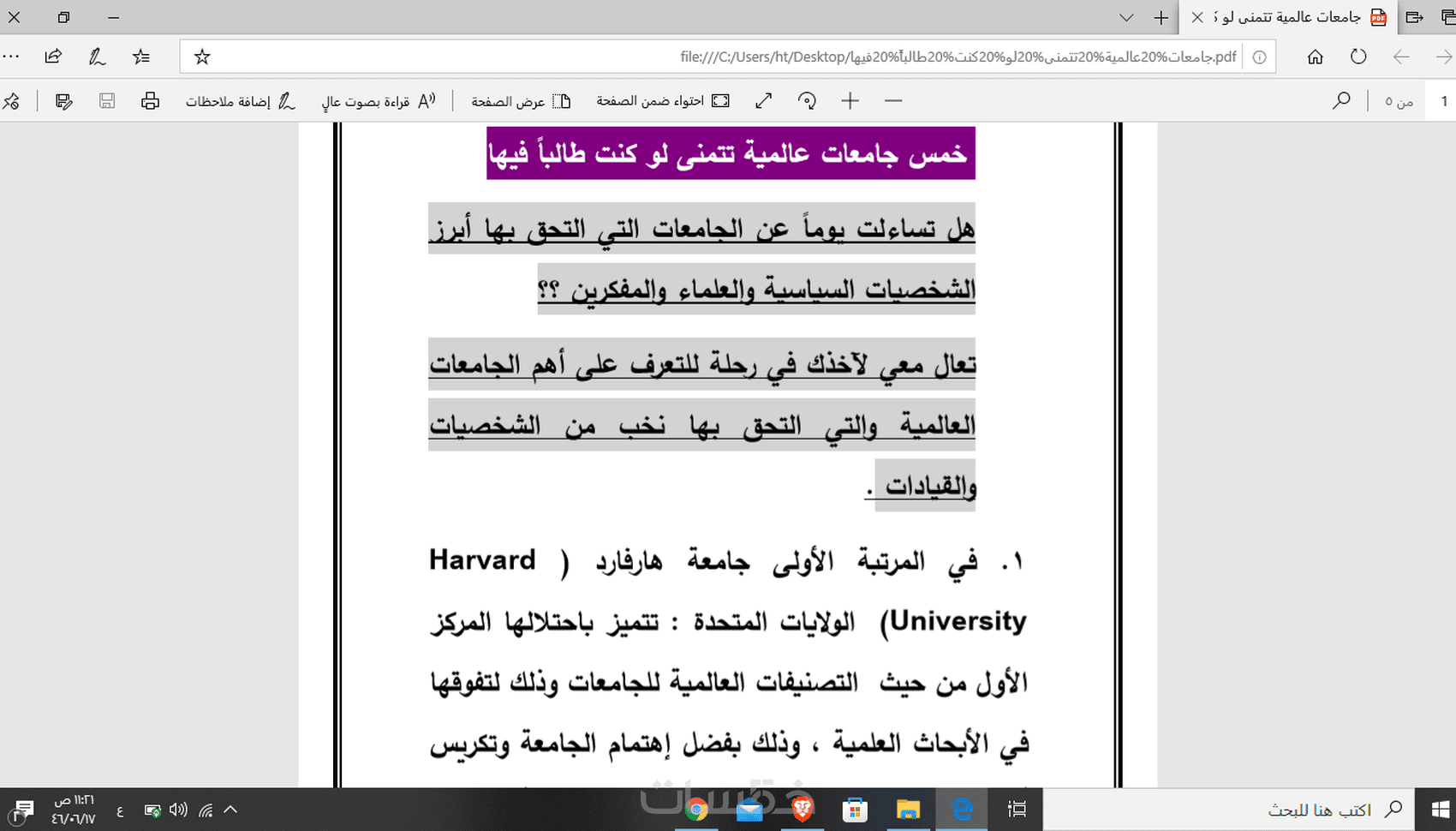Viewport: 1456px width, 831px height.
Task: Click the volume speaker icon in tray
Action: [178, 810]
